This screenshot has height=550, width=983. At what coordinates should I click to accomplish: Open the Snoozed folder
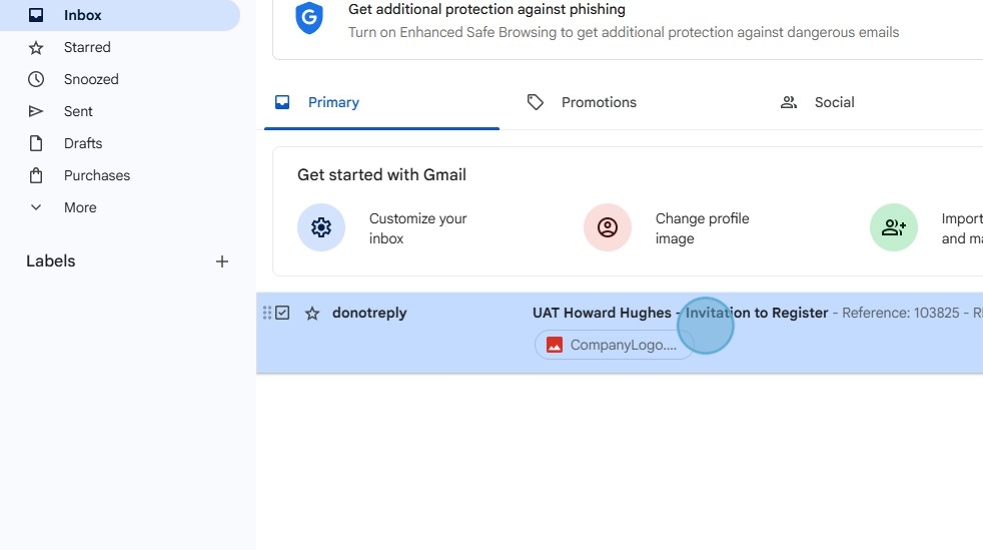(91, 79)
